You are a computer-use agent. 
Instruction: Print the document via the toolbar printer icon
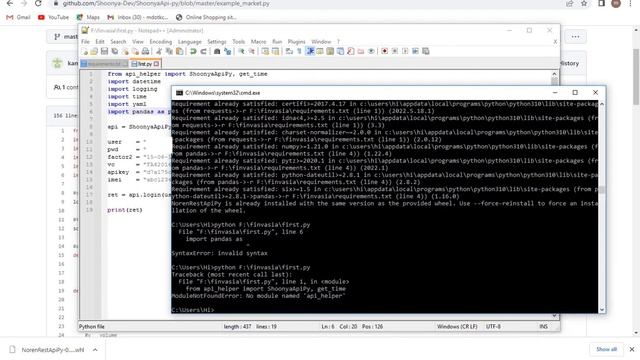point(145,51)
